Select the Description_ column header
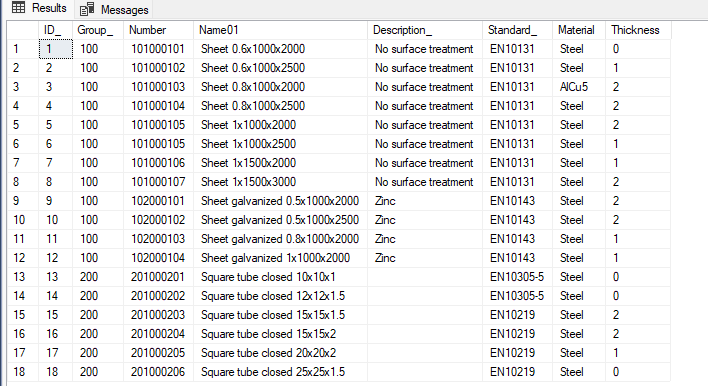The image size is (708, 386). (425, 30)
